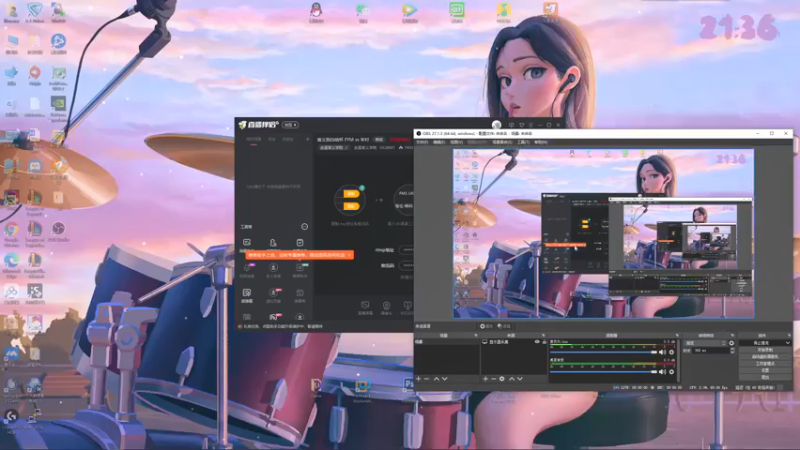The height and width of the screenshot is (450, 800).
Task: Click Studio Mode button in controls
Action: [x=765, y=363]
